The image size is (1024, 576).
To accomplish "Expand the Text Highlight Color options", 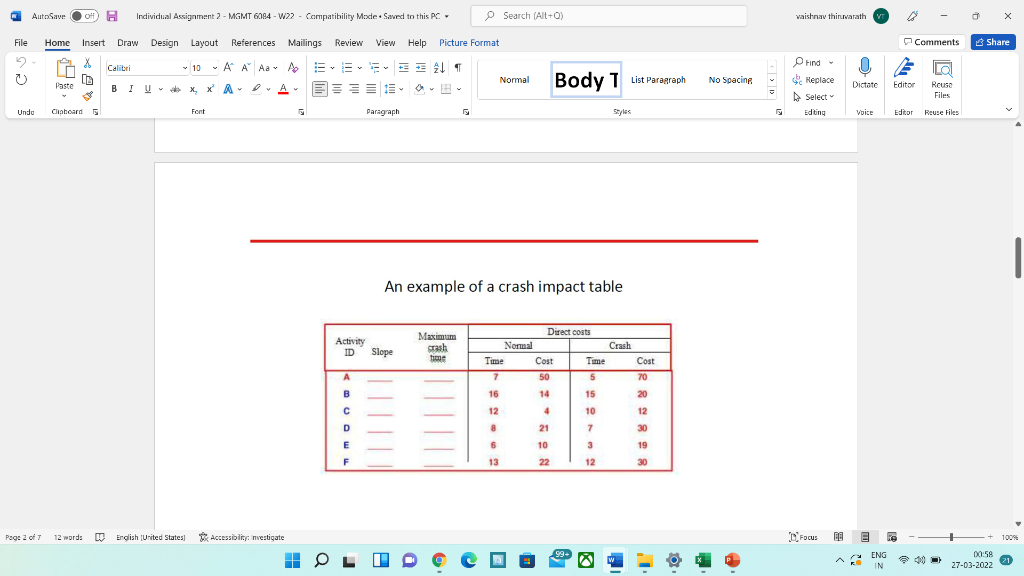I will (268, 89).
